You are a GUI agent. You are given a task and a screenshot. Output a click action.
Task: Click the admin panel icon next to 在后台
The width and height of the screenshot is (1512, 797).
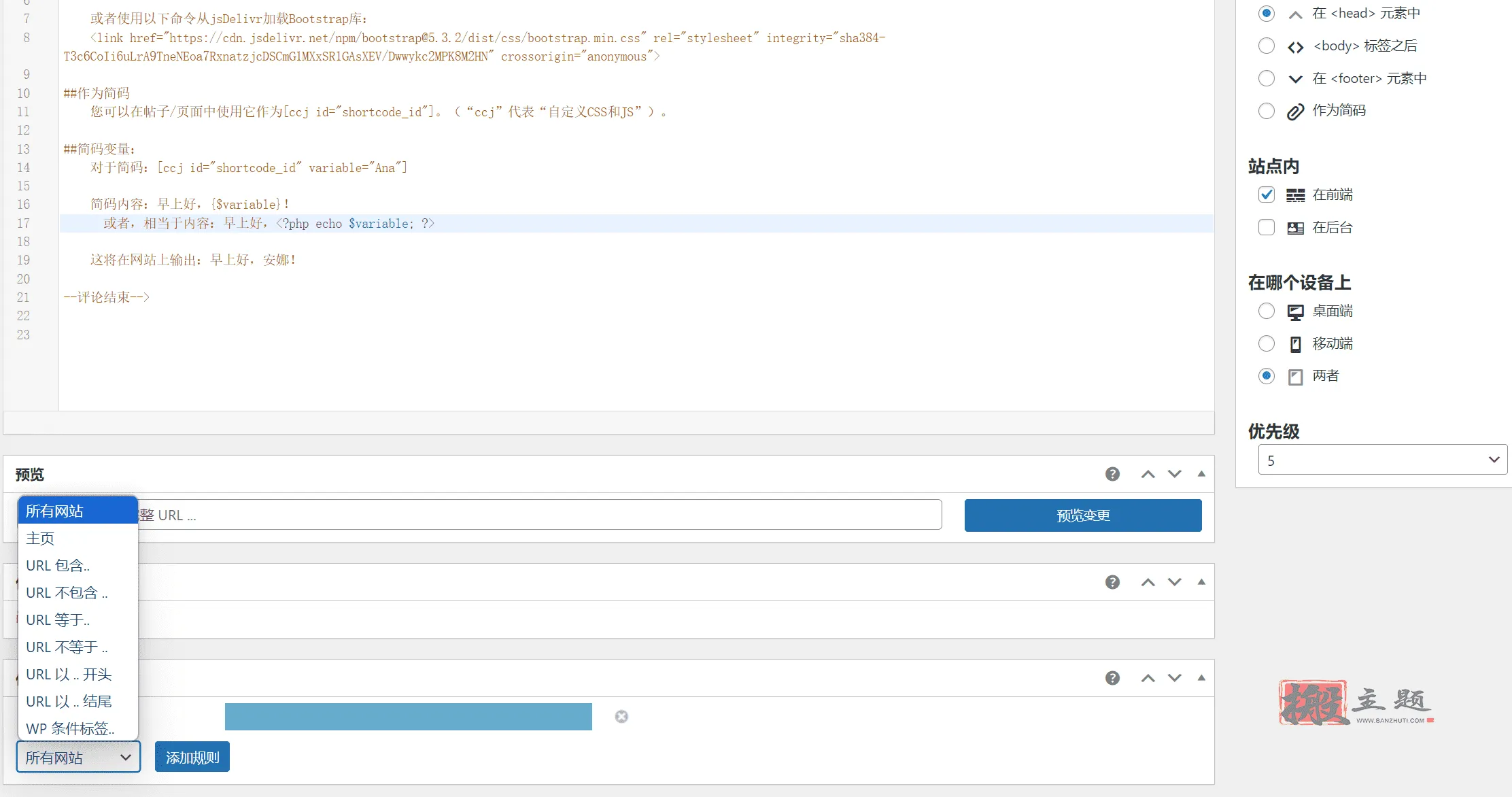tap(1295, 228)
